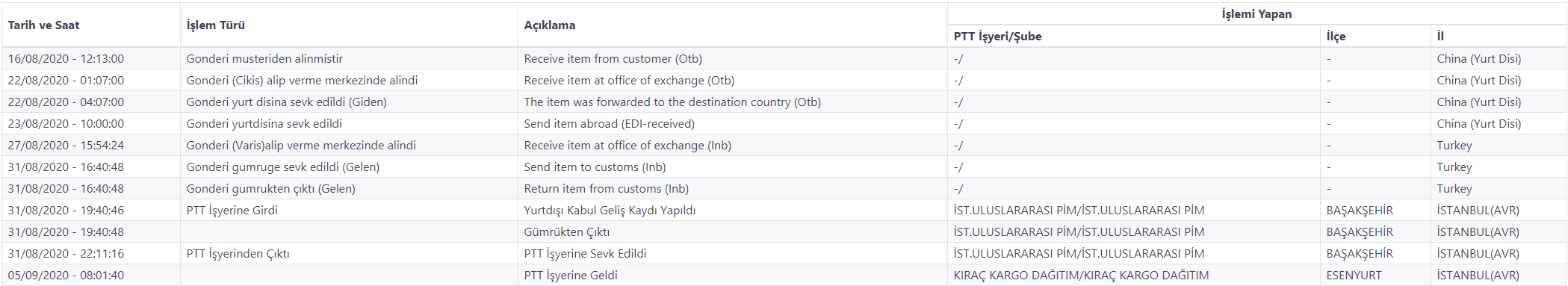The image size is (1568, 286).
Task: Select the 16/08/2020 - 12:13:00 date cell
Action: point(66,59)
